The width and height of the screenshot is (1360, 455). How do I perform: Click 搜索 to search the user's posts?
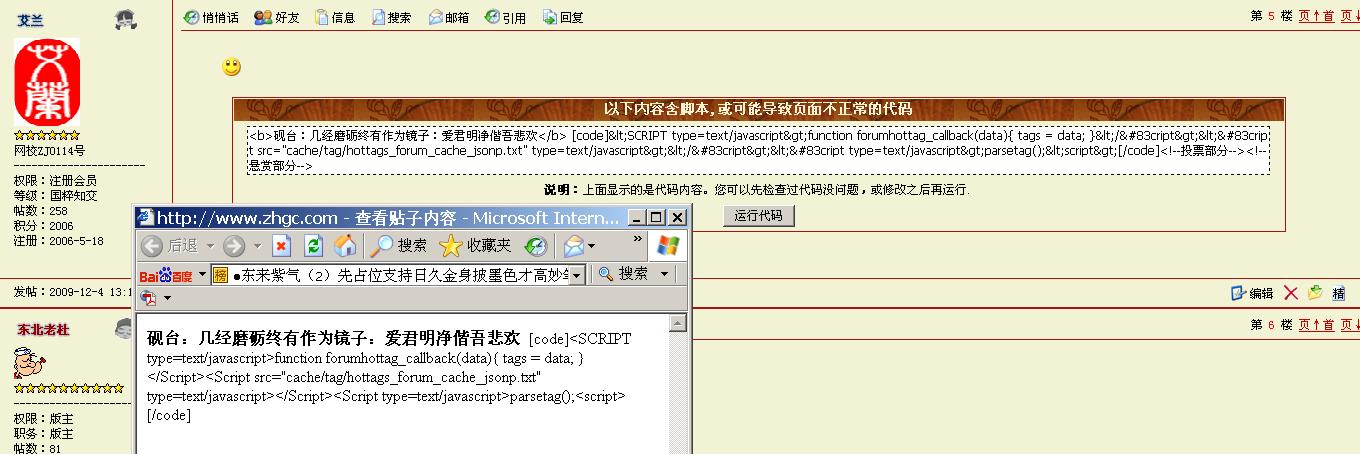point(391,17)
